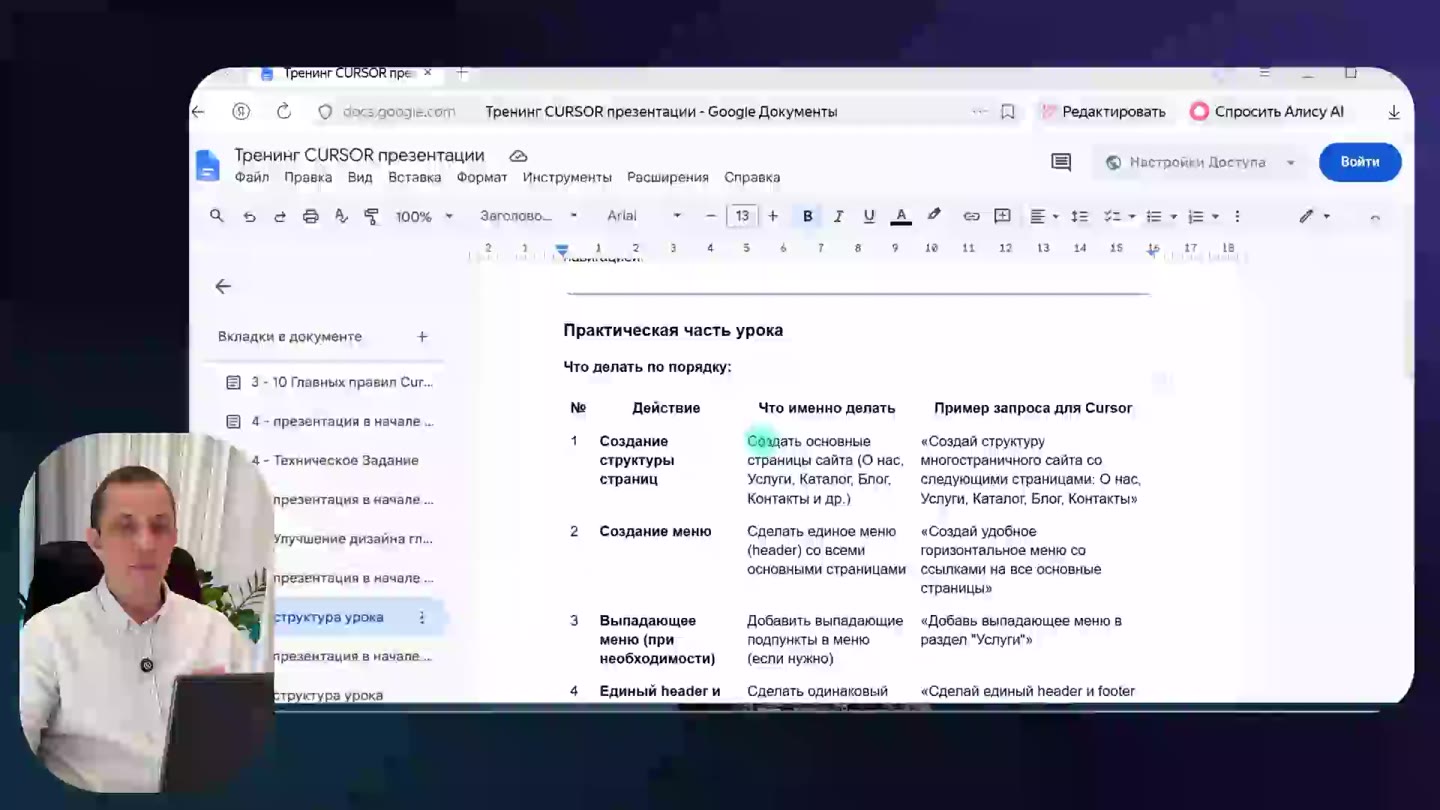1440x810 pixels.
Task: Open a new browser tab
Action: pyautogui.click(x=462, y=73)
